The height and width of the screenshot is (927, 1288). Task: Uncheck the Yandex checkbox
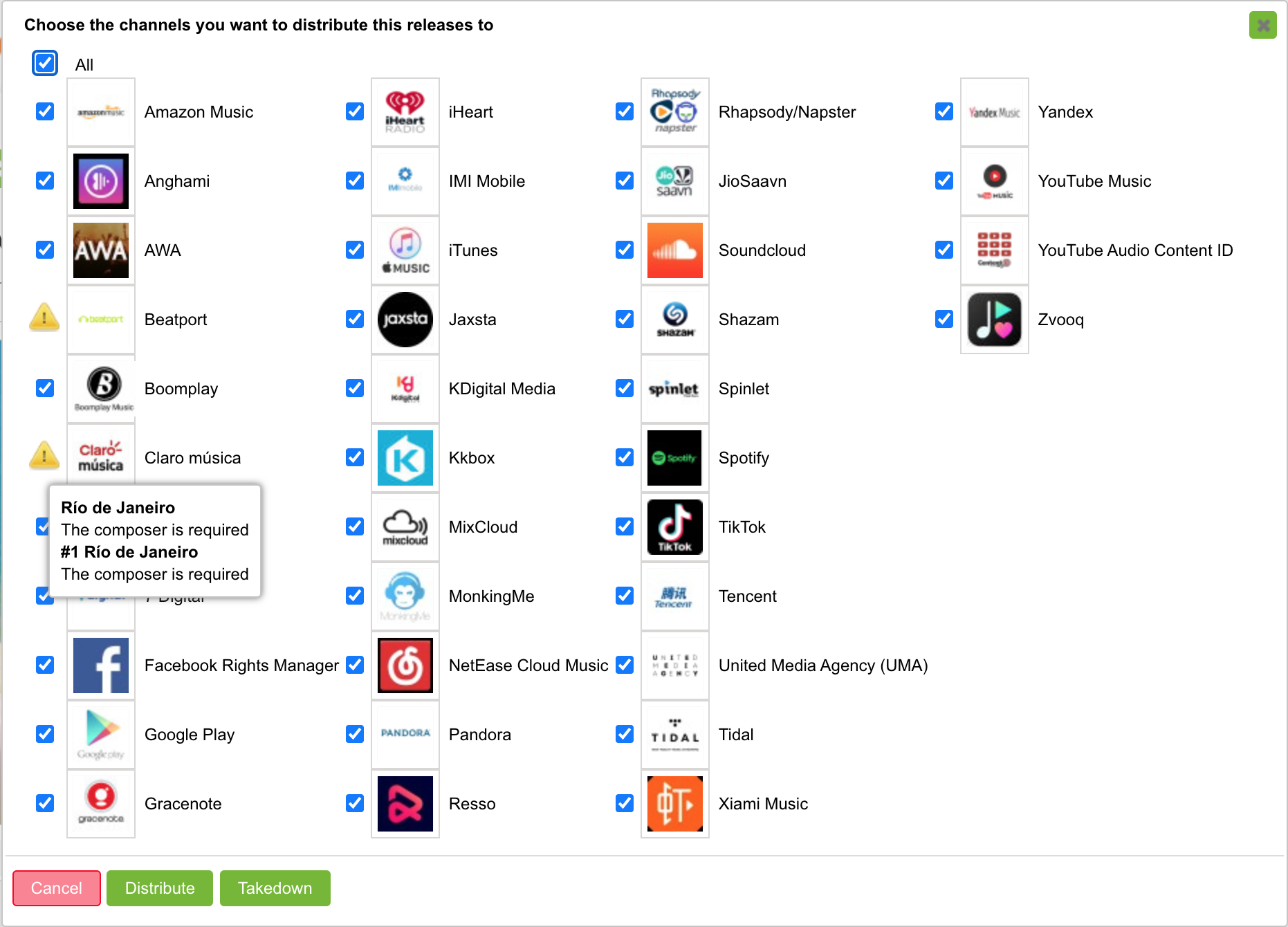[944, 111]
